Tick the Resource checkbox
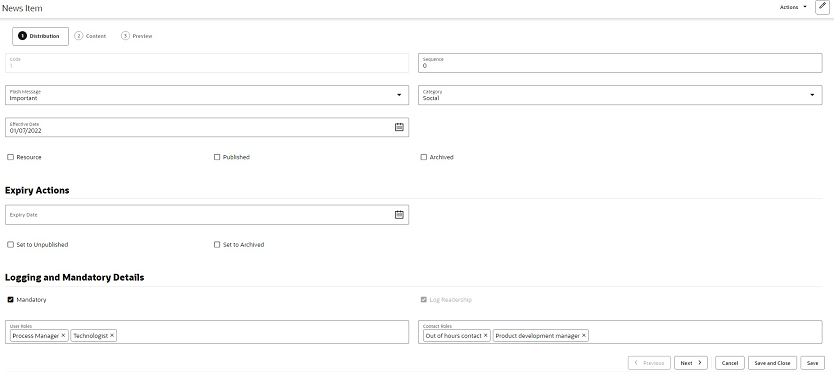Screen dimensions: 834x378 pyautogui.click(x=10, y=157)
